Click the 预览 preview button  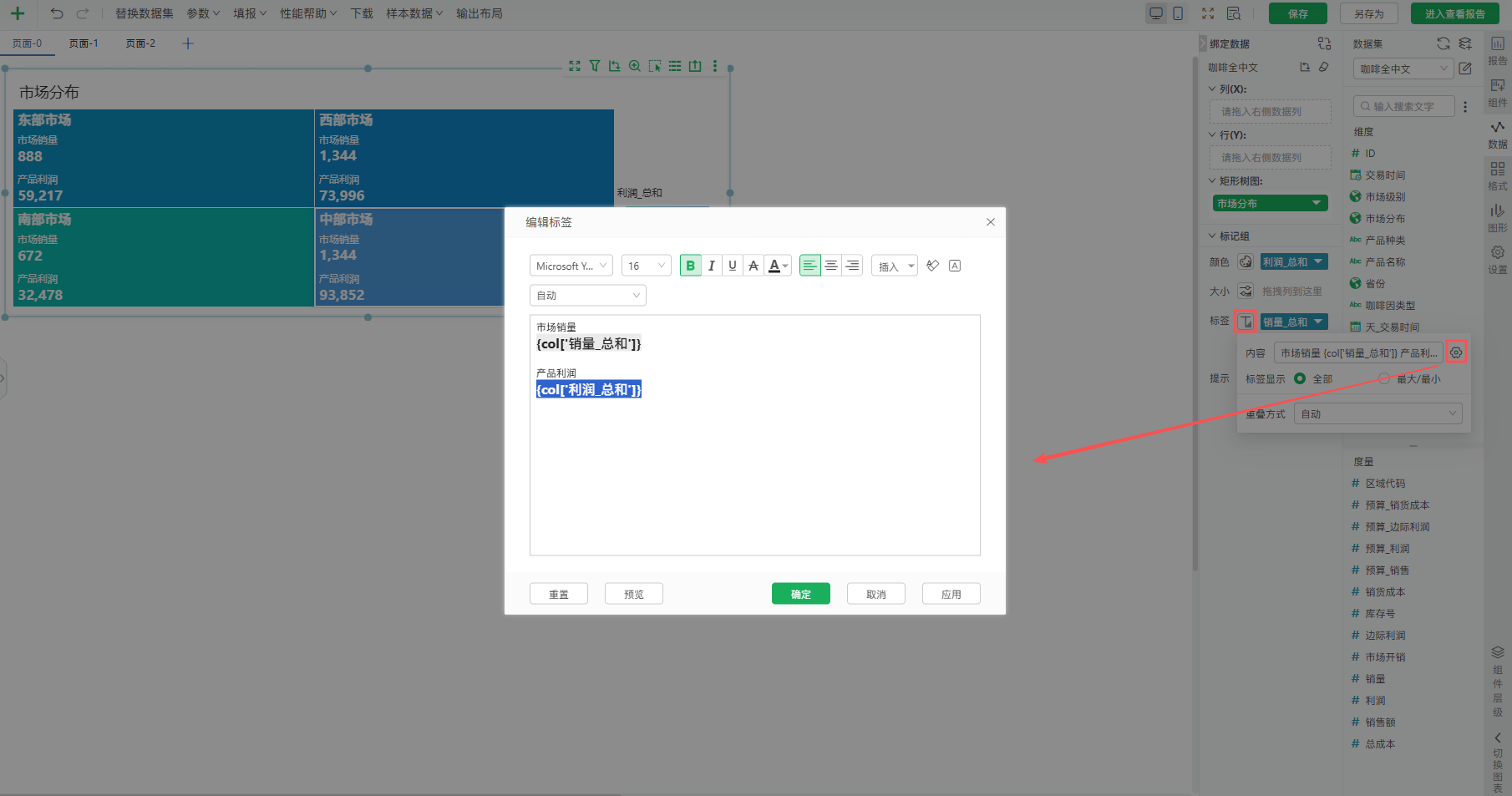click(x=633, y=594)
